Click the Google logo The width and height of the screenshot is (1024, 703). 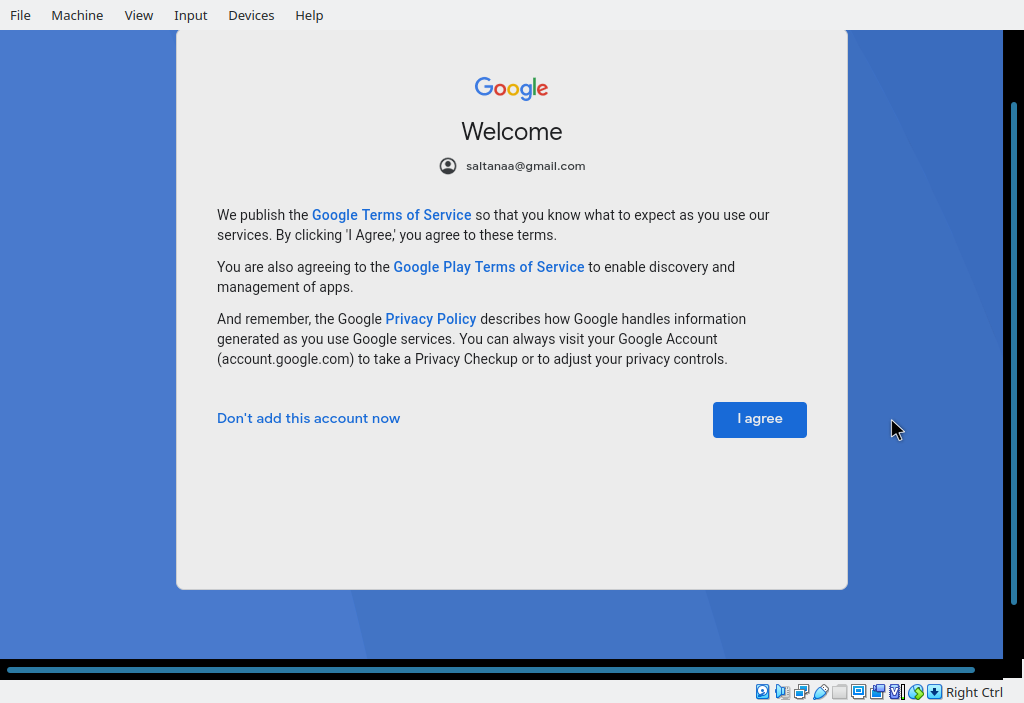click(511, 88)
